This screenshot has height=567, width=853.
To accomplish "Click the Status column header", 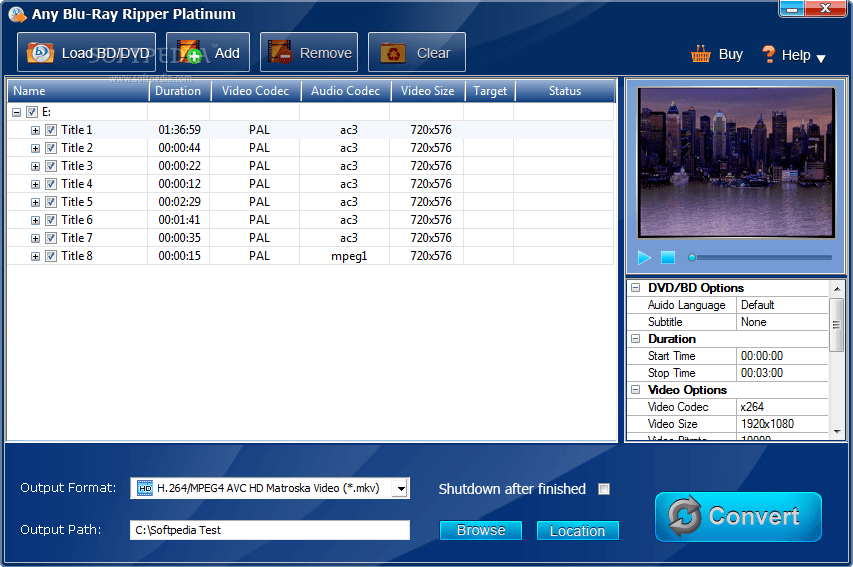I will 565,91.
